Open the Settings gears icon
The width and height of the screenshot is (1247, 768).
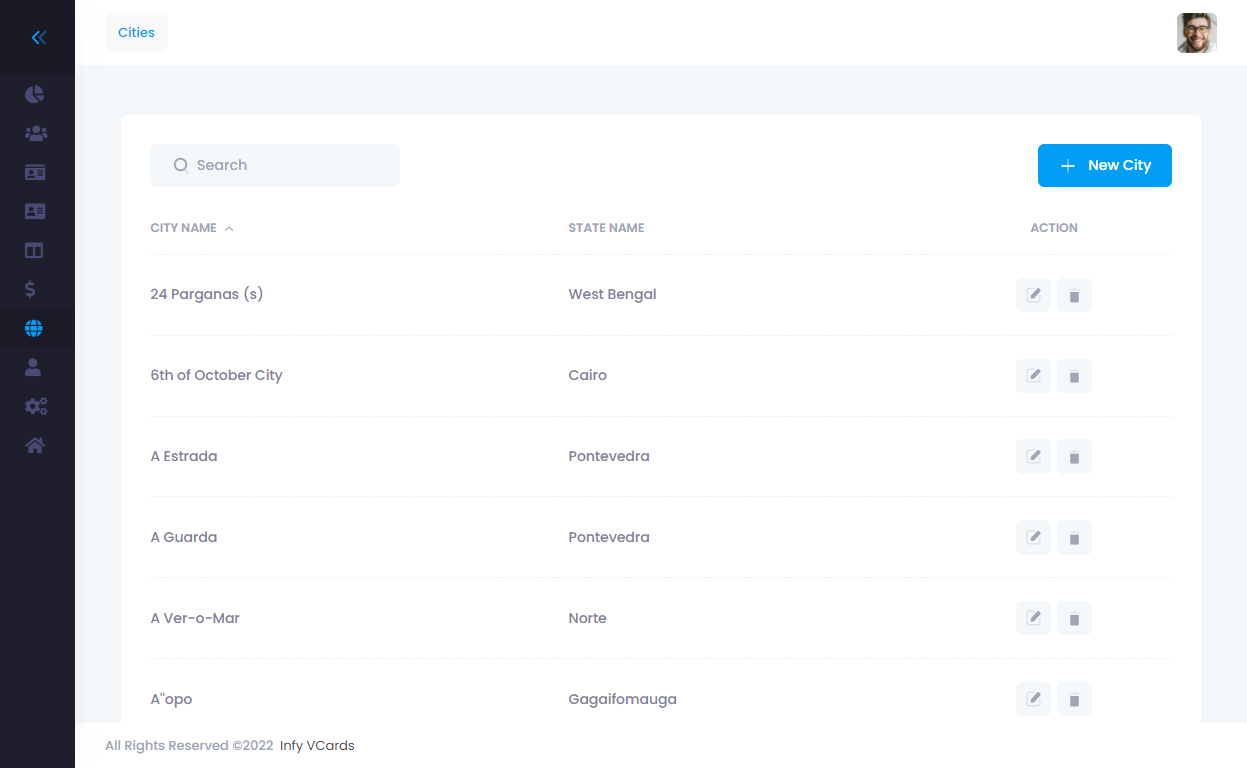[35, 406]
